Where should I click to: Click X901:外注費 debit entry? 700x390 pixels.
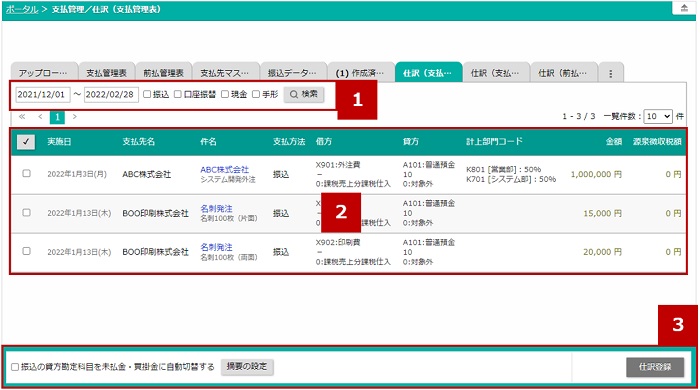click(338, 165)
